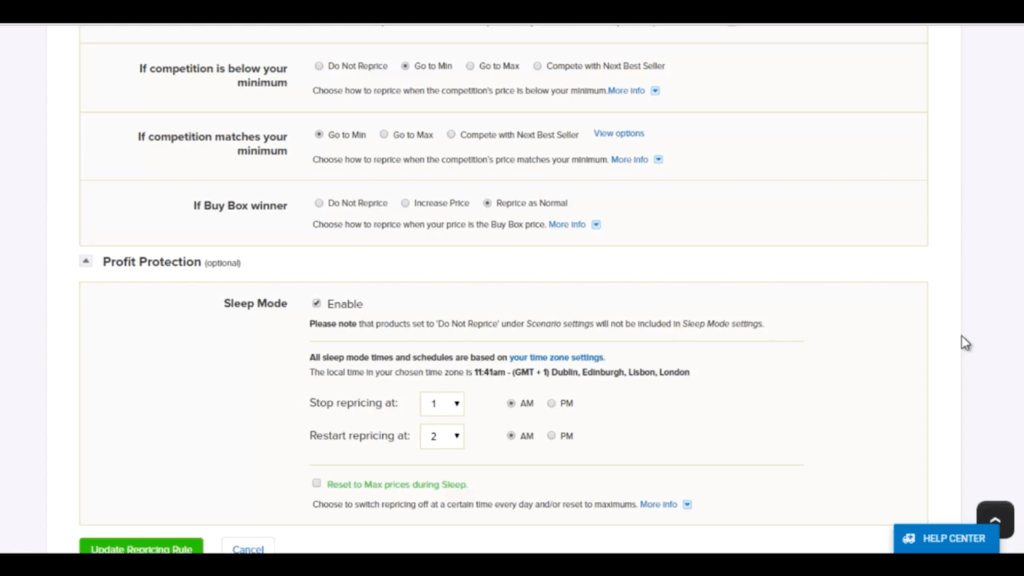Open More info dropdown icon for matches minimum

click(659, 160)
